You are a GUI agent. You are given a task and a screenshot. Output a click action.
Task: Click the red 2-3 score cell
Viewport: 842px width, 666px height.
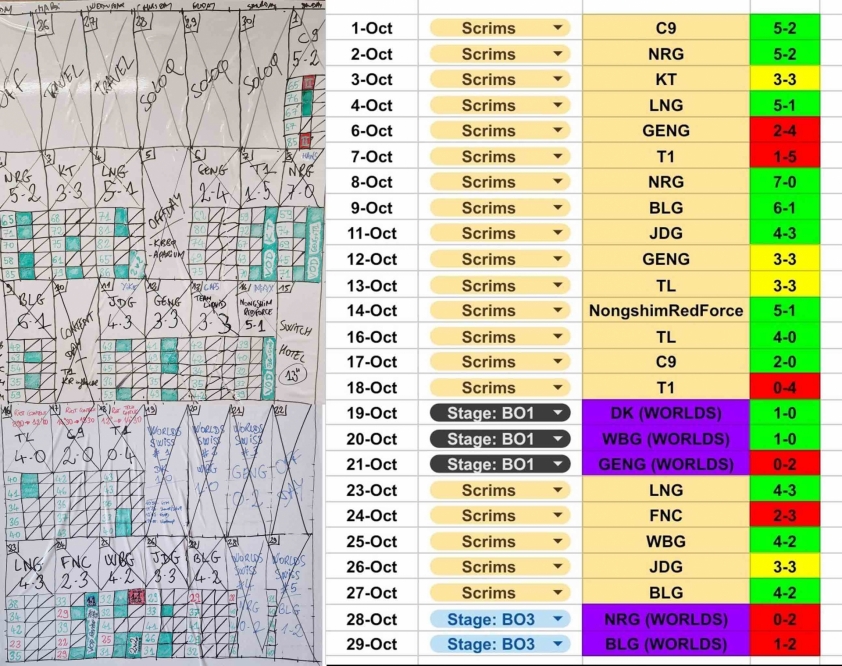coord(785,516)
